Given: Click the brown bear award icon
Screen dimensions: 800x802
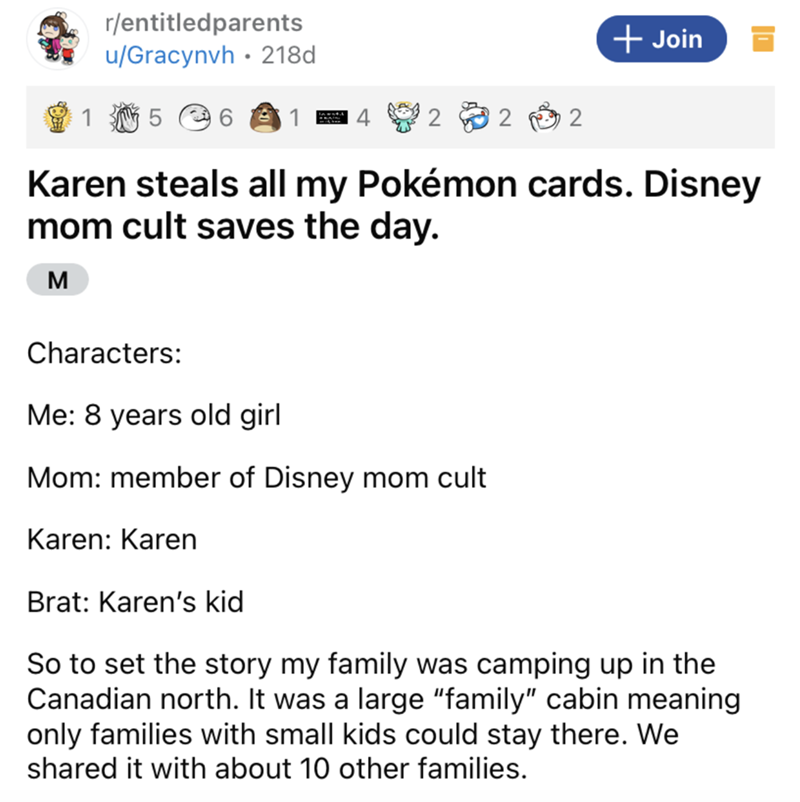Looking at the screenshot, I should point(264,120).
